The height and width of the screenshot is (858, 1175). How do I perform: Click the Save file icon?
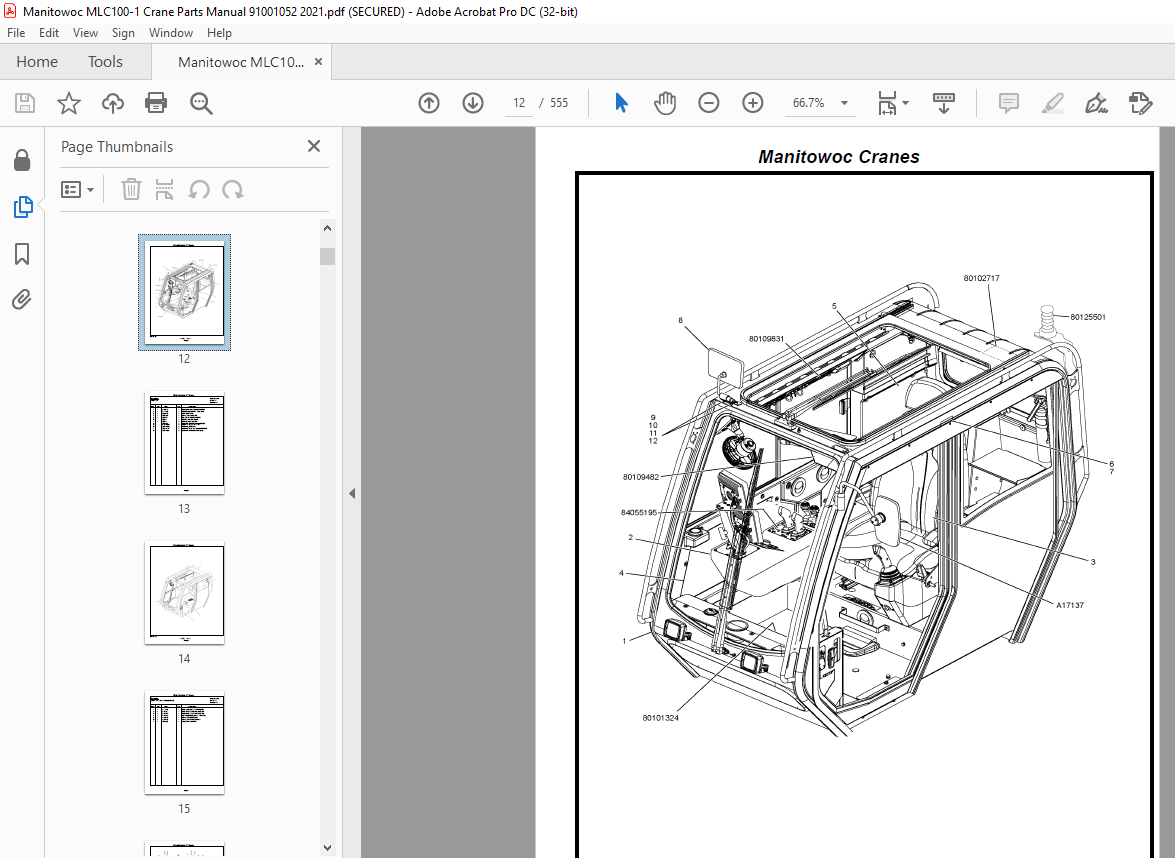coord(25,103)
